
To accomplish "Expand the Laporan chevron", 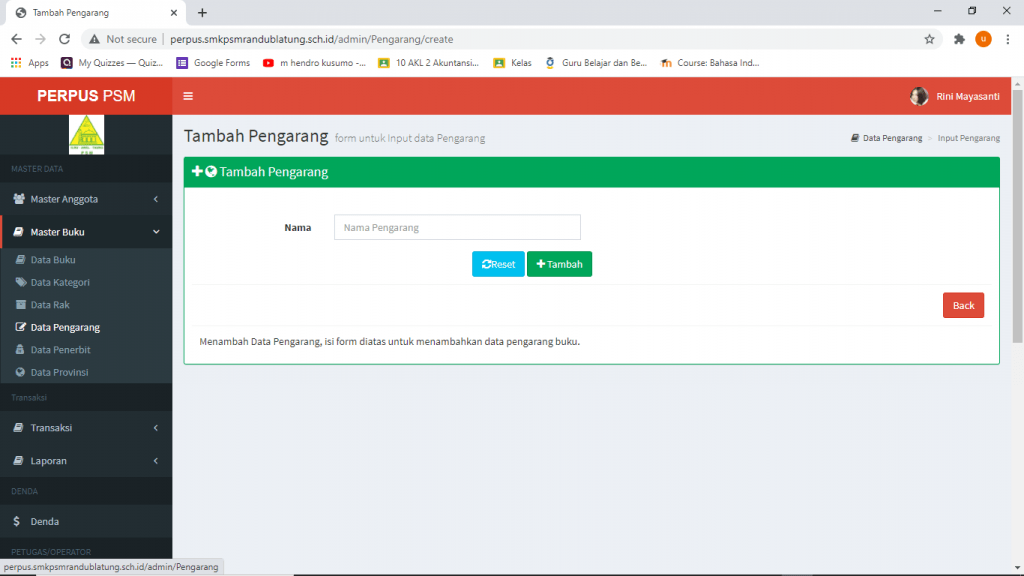I will pos(155,460).
